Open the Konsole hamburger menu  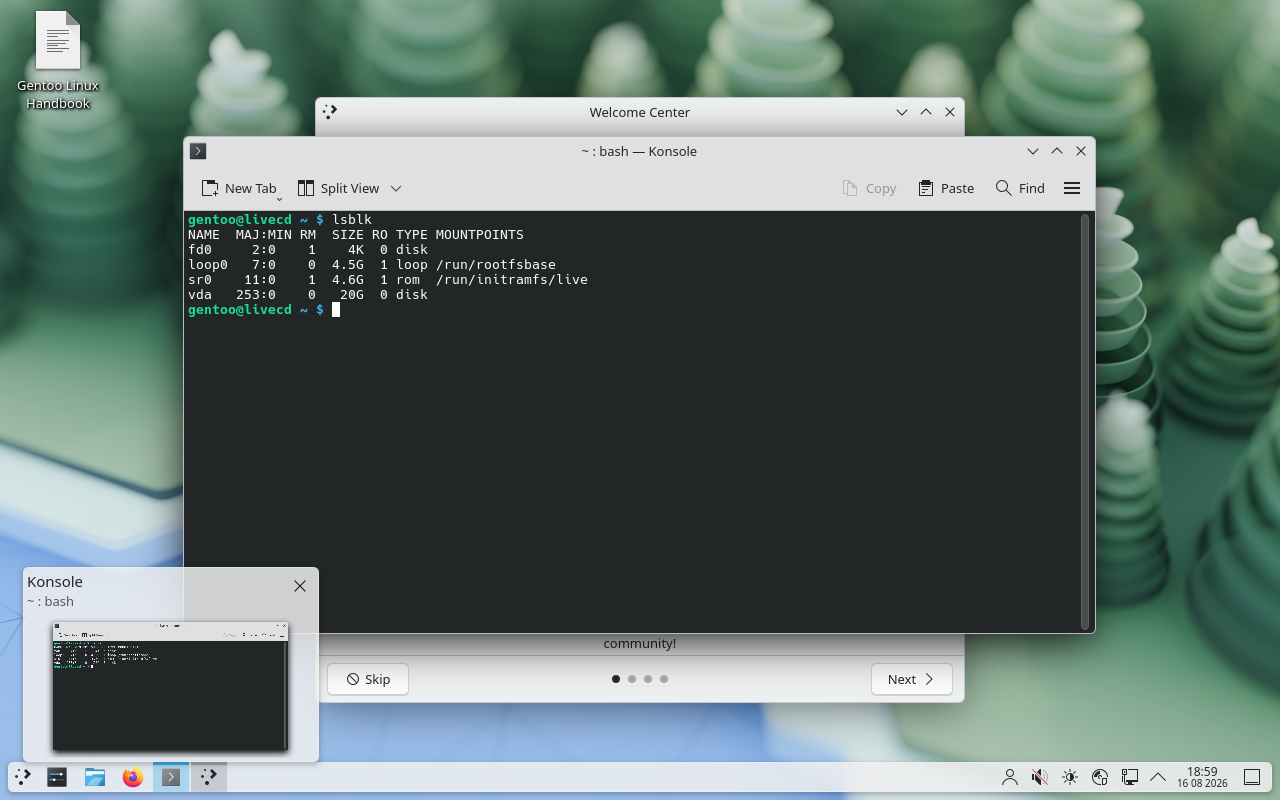[1072, 188]
